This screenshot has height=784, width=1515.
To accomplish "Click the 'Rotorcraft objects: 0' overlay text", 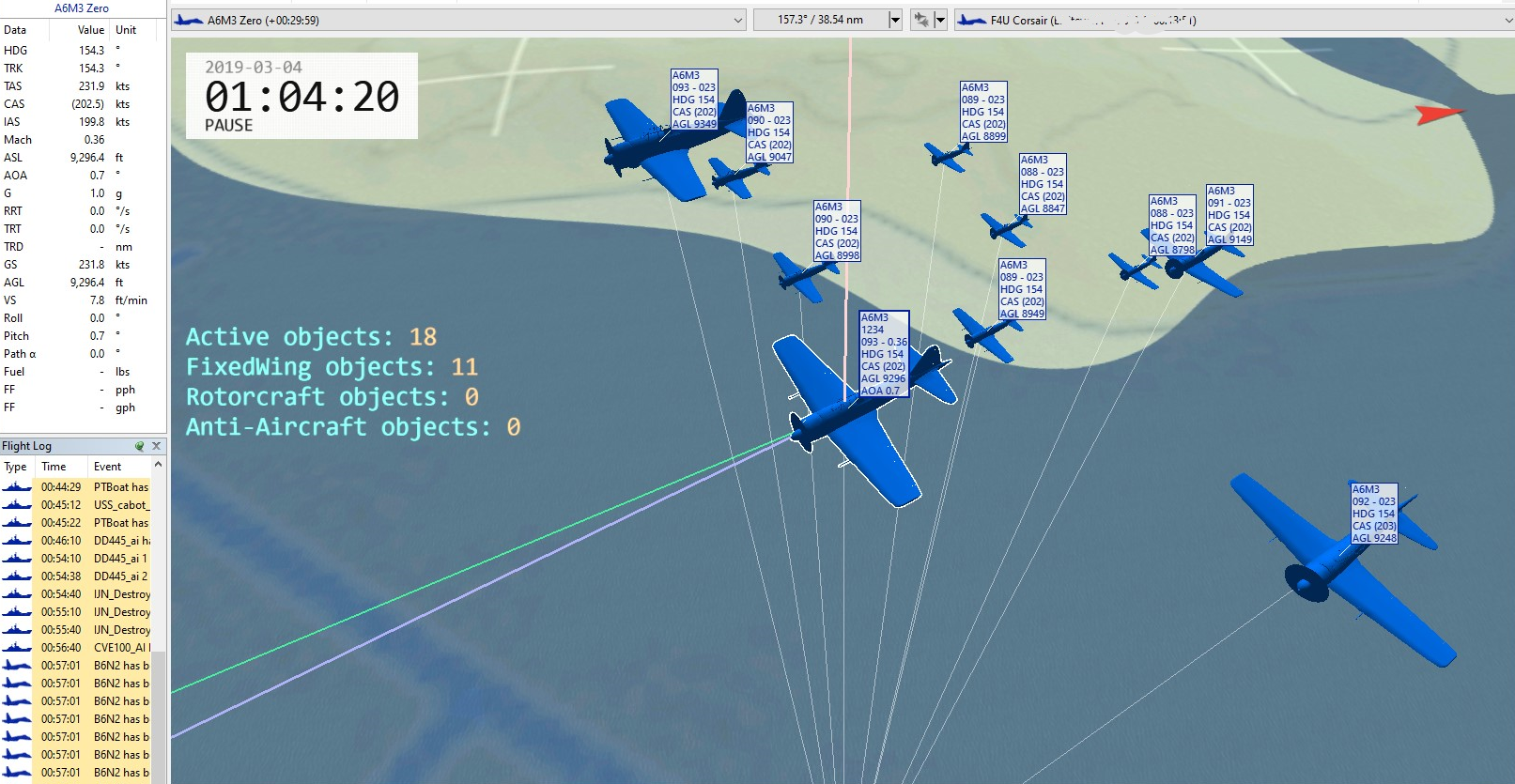I will point(332,397).
